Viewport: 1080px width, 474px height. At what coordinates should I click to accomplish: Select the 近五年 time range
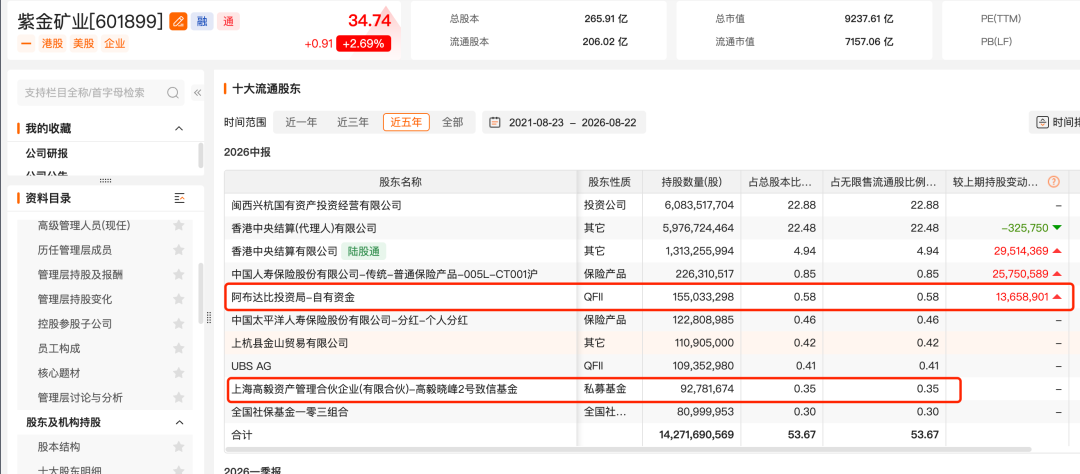point(406,123)
